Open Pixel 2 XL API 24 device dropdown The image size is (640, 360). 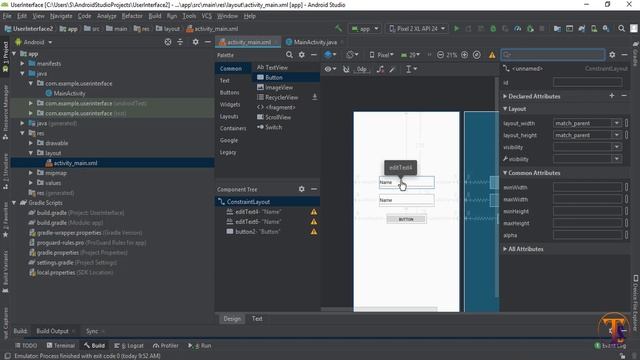point(417,29)
